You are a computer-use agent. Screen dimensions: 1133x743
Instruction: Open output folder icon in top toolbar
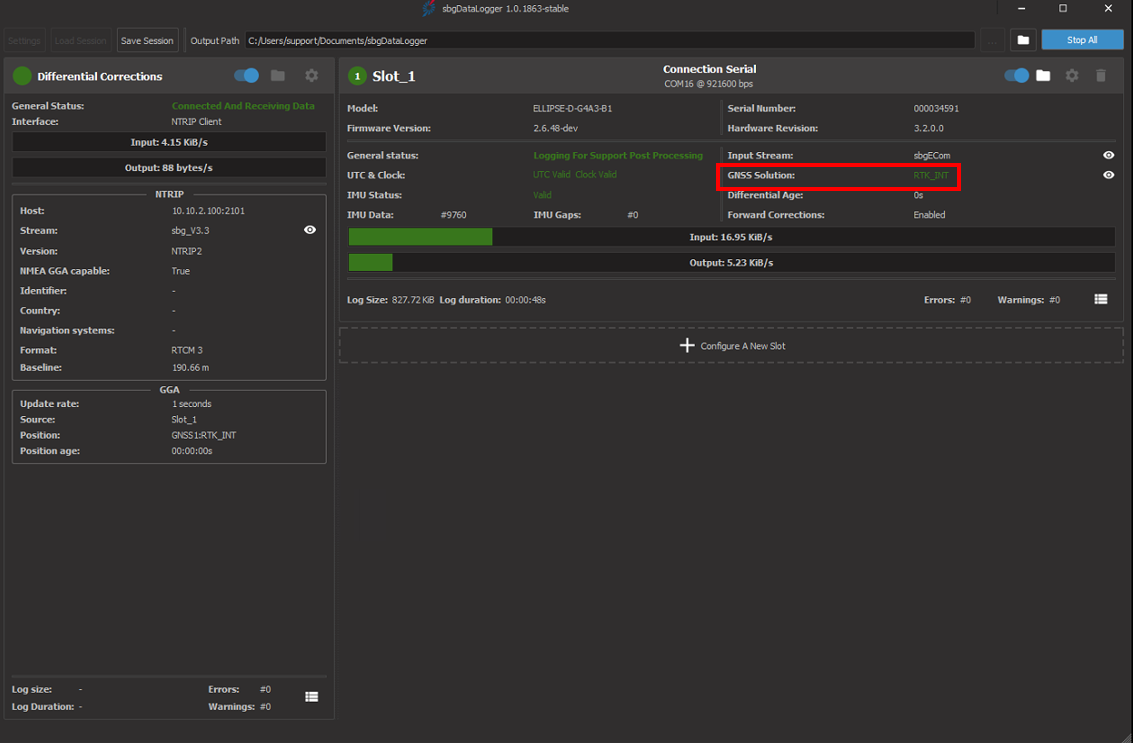(x=1022, y=40)
